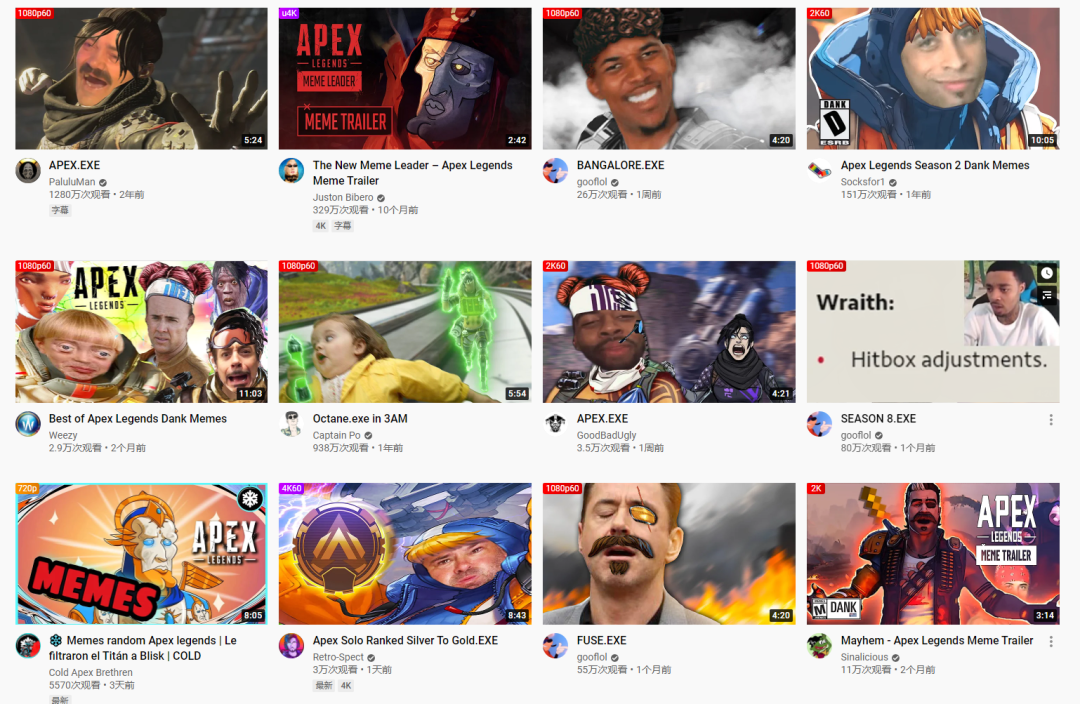1080x704 pixels.
Task: Visit PaluluMan channel name link
Action: (x=72, y=182)
